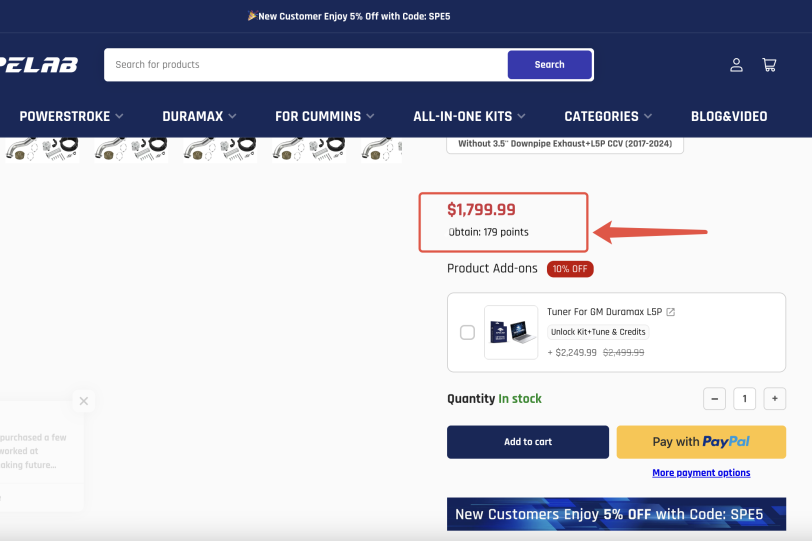Expand the DURAMAX menu
The image size is (812, 541).
pyautogui.click(x=200, y=117)
